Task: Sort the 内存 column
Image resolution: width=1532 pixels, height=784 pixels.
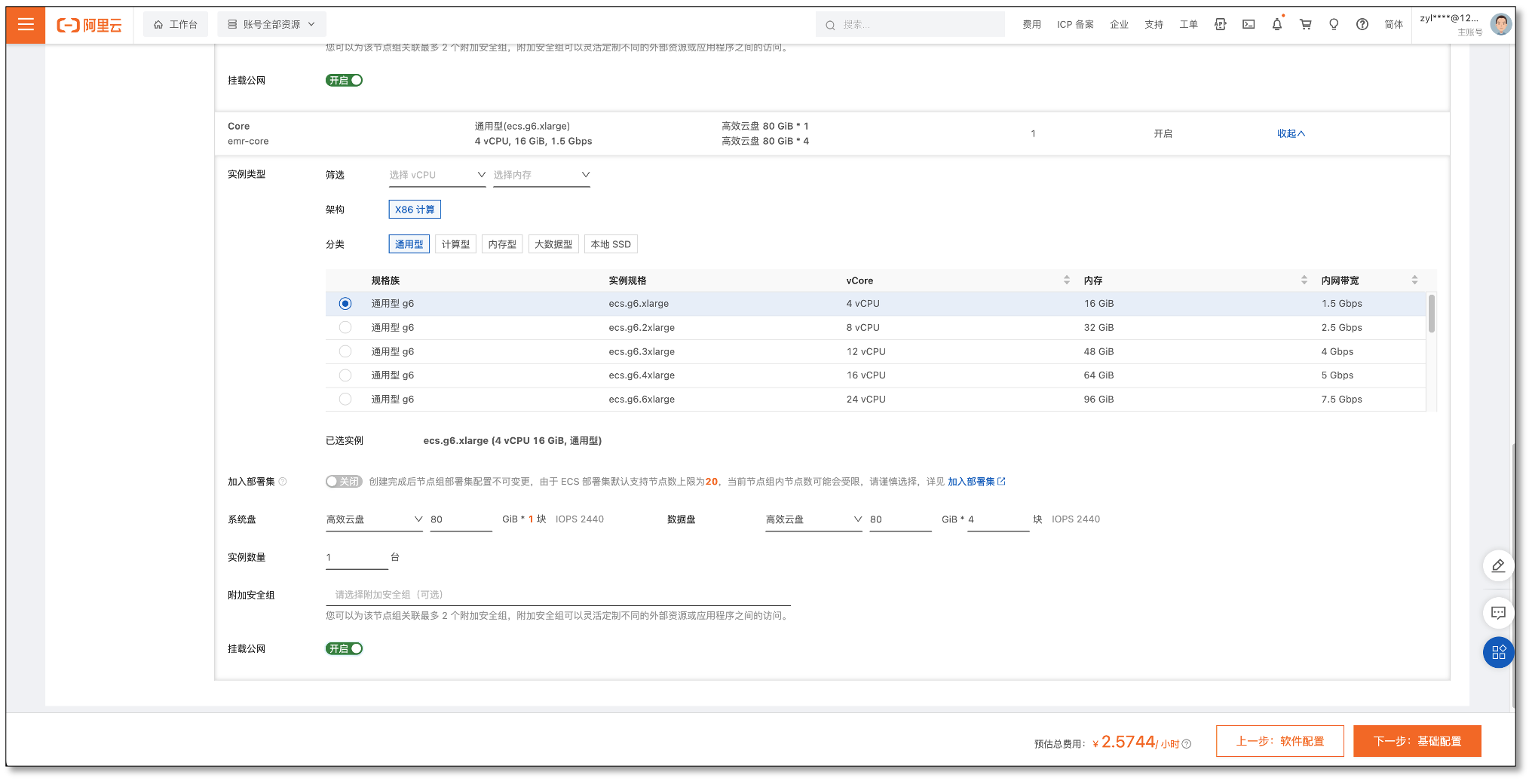Action: 1304,280
